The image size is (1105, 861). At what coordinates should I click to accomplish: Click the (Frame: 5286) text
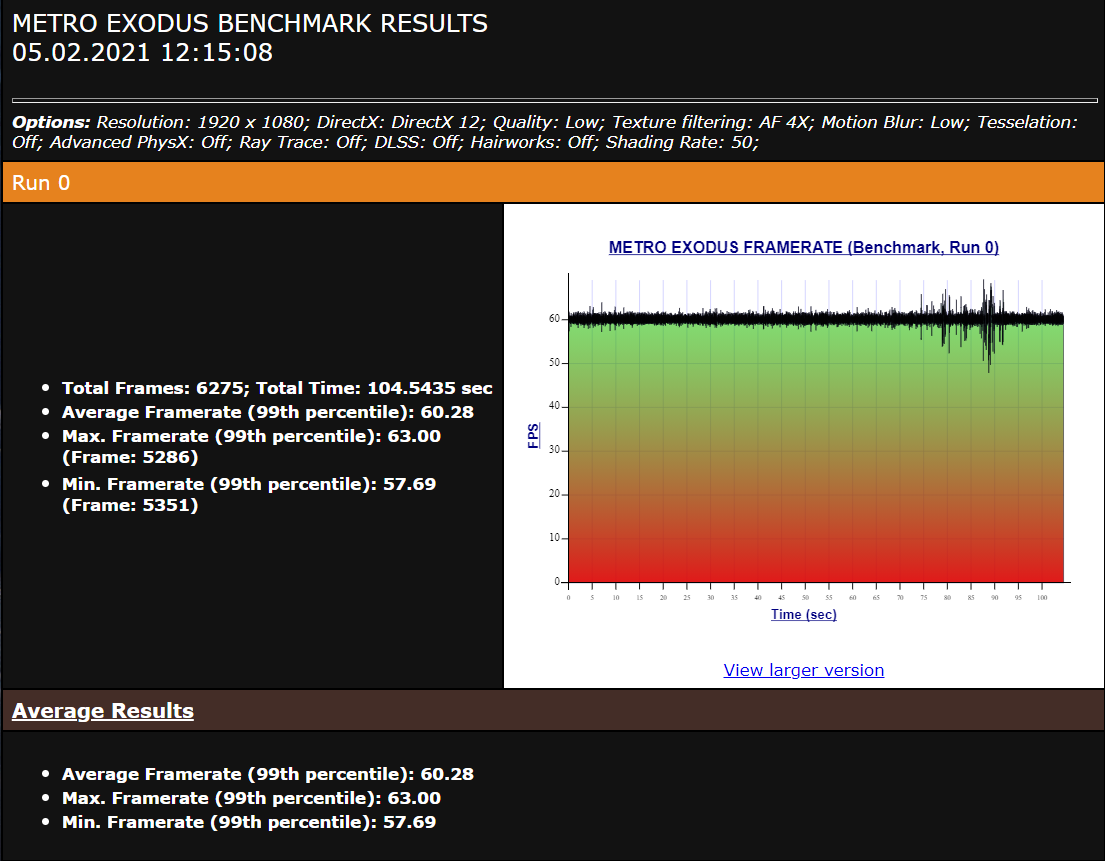click(130, 457)
